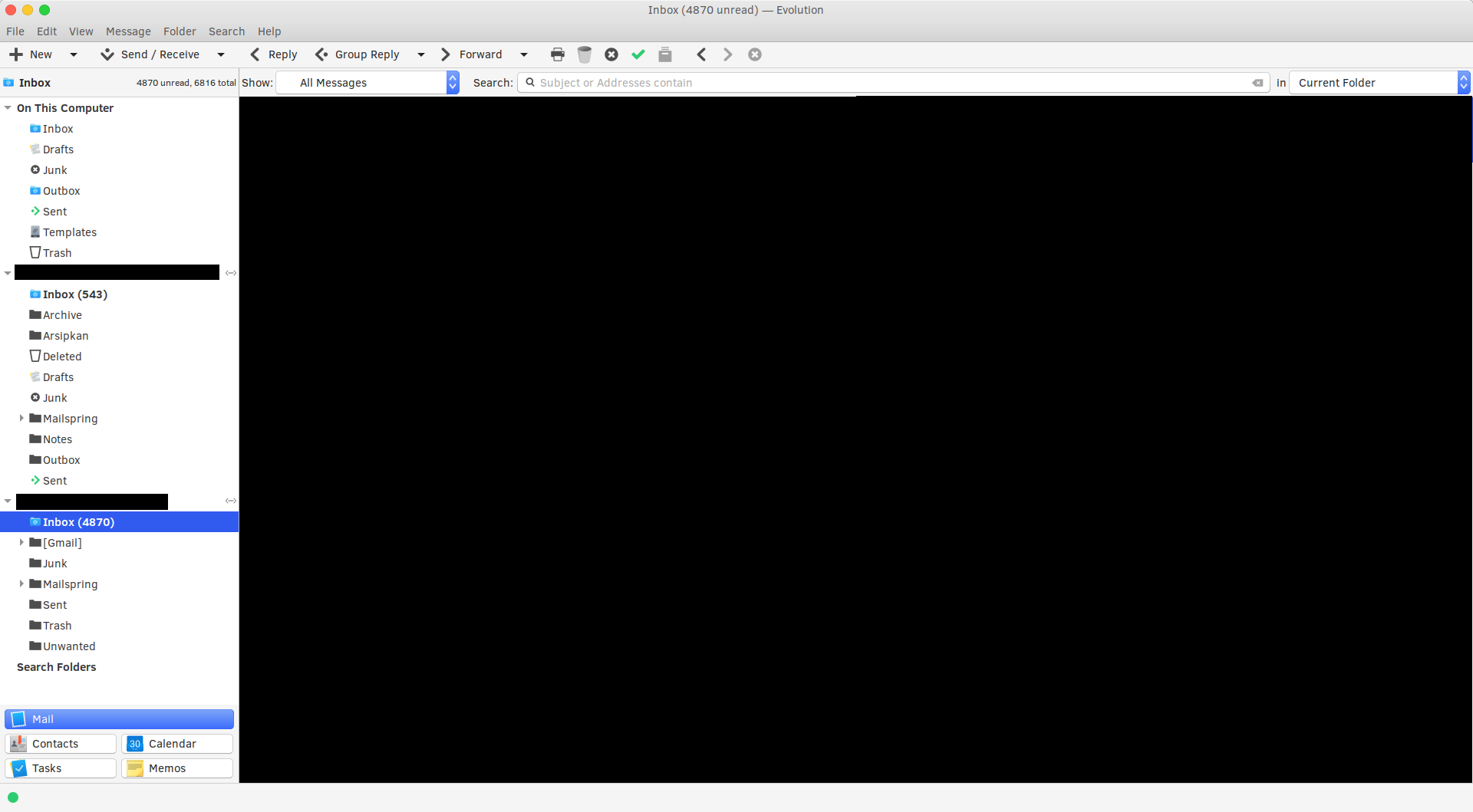Screen dimensions: 1473x812
Task: Expand the [Gmail] folder tree
Action: pyautogui.click(x=22, y=542)
